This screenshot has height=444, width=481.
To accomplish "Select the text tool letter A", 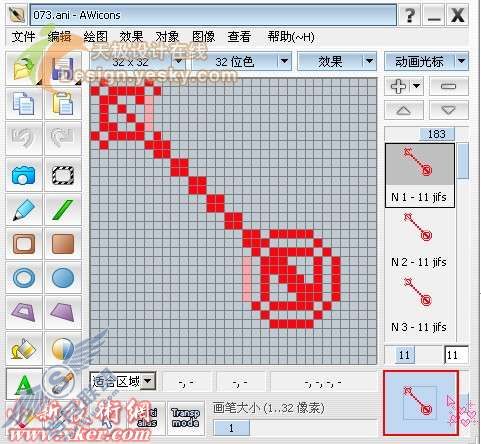I will [x=24, y=384].
